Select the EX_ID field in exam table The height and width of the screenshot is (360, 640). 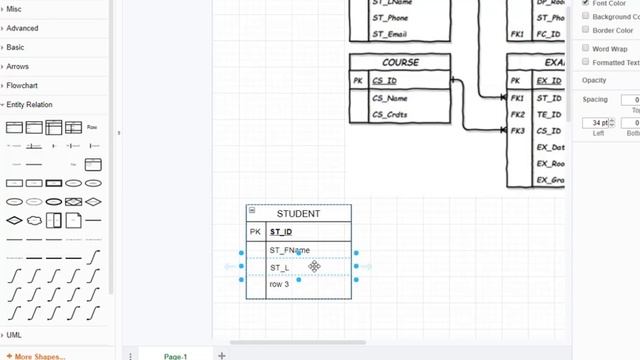[549, 81]
